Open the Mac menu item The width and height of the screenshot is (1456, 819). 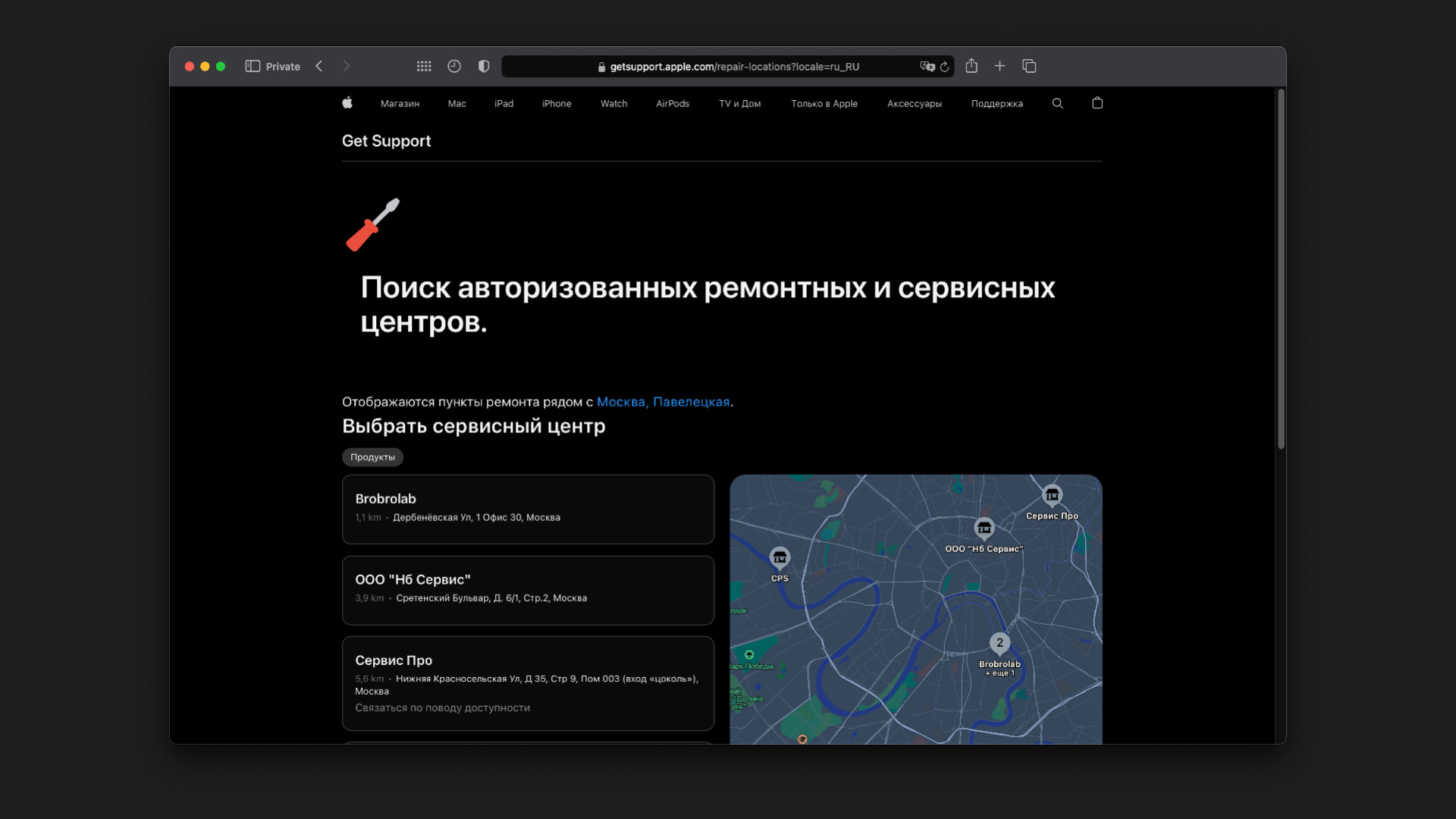coord(457,103)
